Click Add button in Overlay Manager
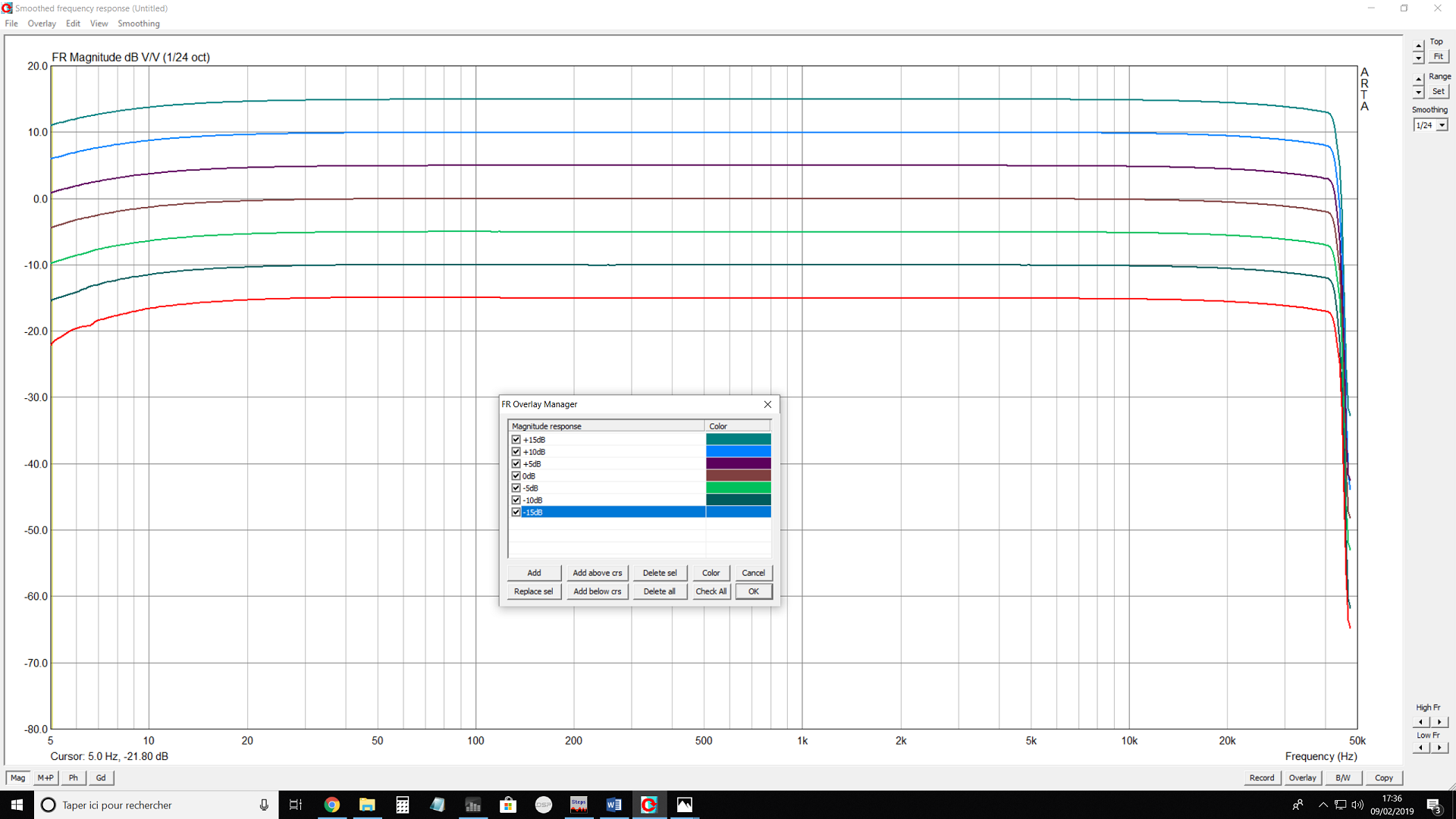The image size is (1456, 819). pyautogui.click(x=534, y=573)
